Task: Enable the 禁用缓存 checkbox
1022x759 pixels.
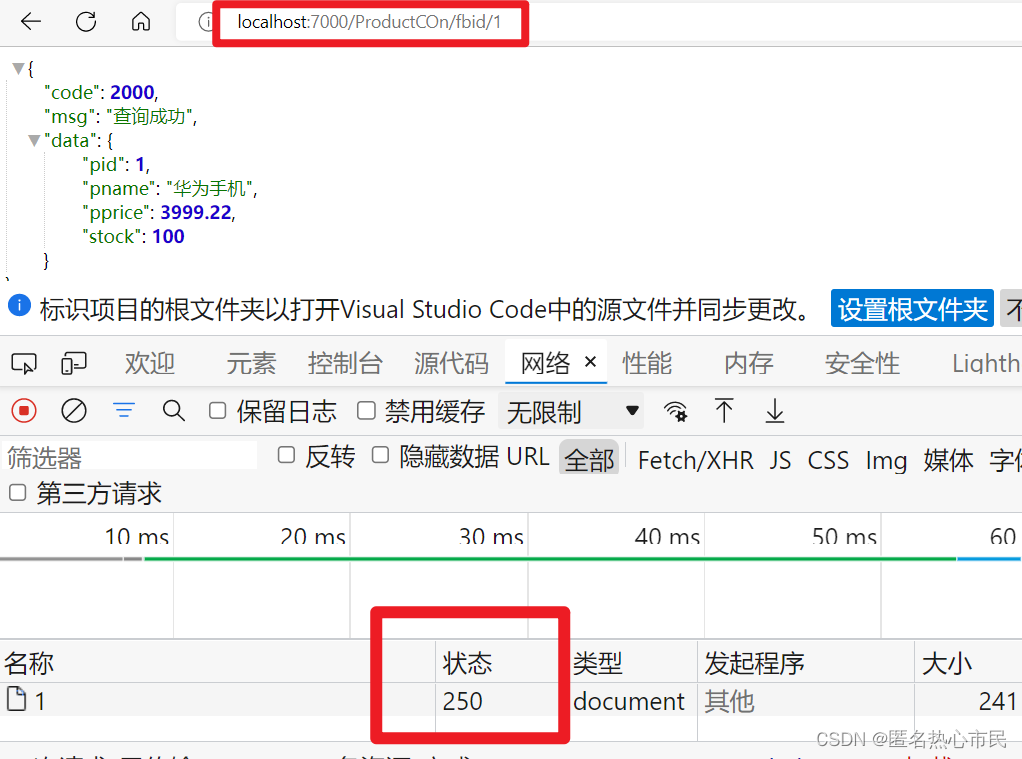Action: [x=366, y=410]
